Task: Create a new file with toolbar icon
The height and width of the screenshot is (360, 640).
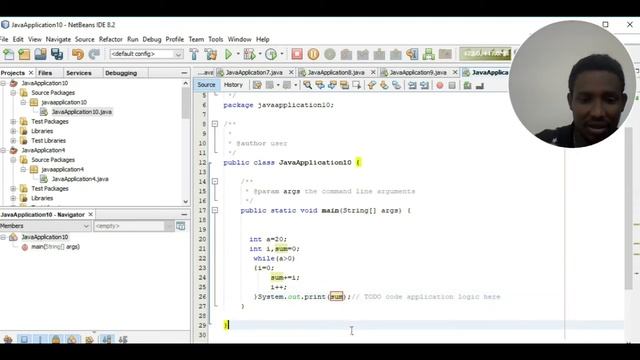Action: coord(9,54)
